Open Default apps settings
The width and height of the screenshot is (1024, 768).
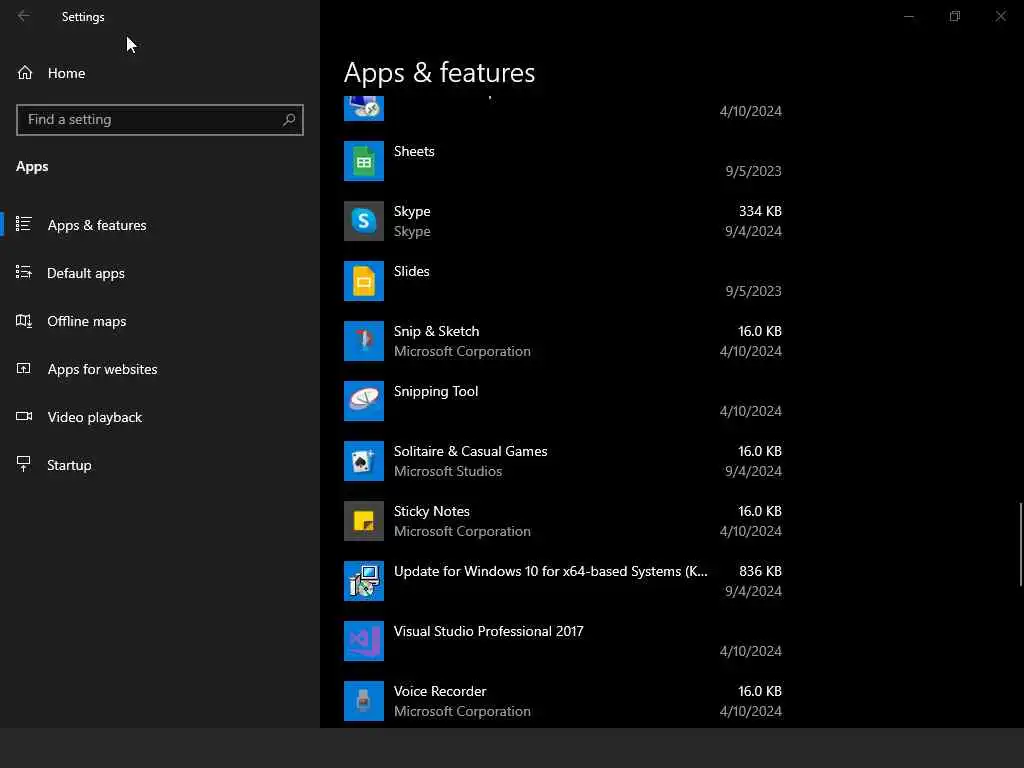tap(160, 273)
